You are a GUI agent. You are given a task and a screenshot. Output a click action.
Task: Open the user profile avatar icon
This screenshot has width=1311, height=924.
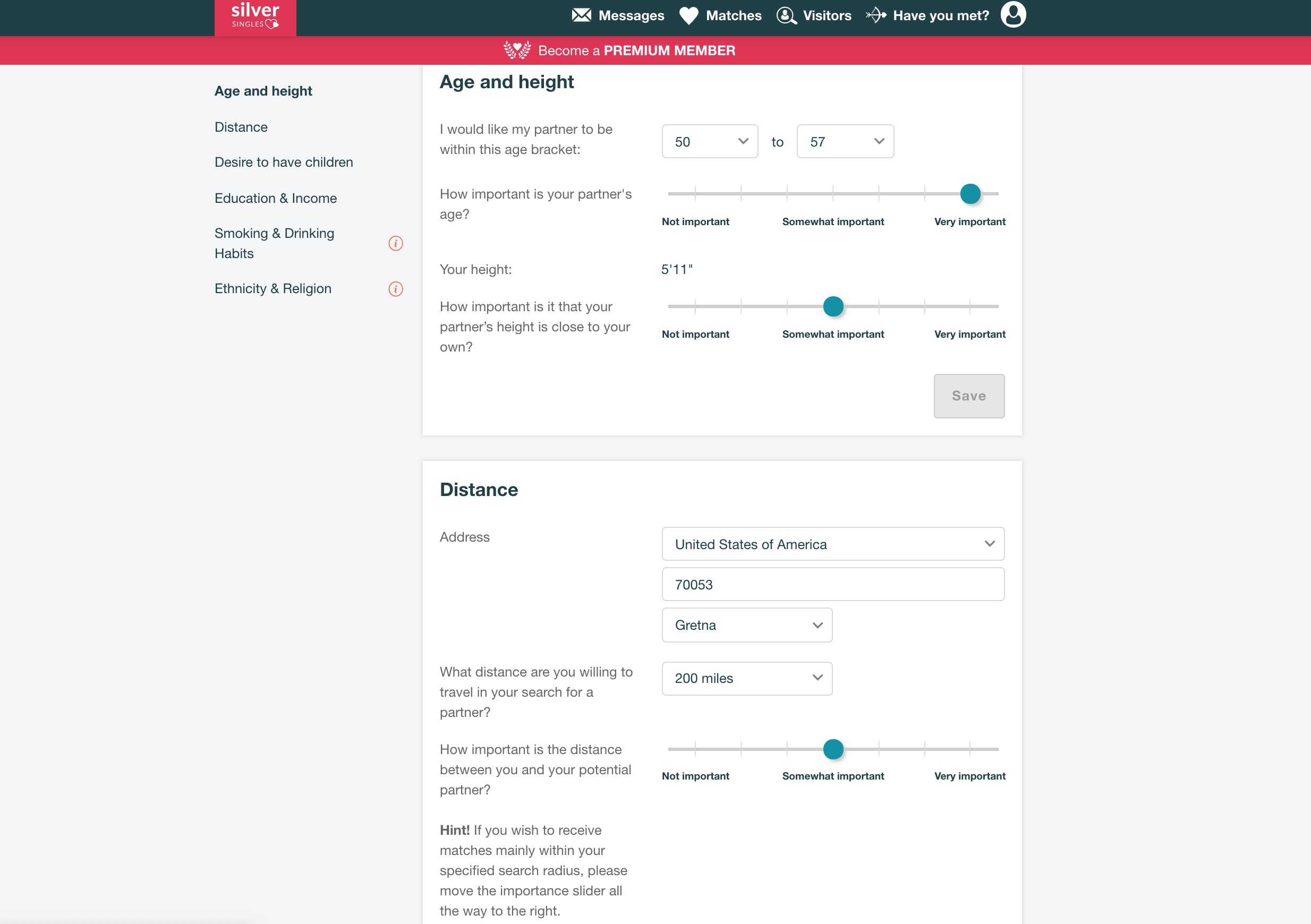tap(1013, 14)
